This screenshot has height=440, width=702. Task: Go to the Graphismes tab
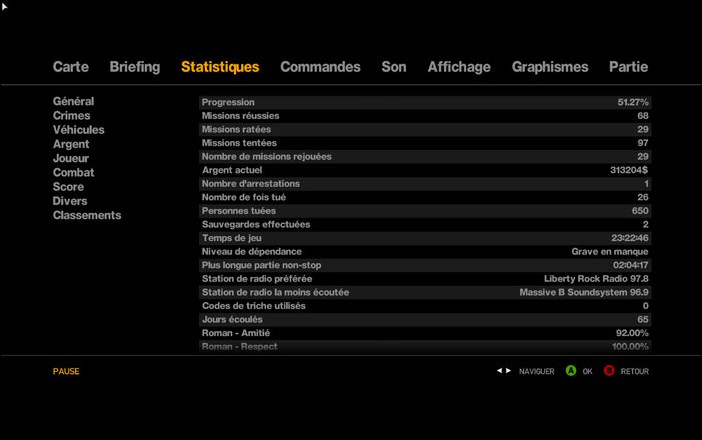click(550, 67)
